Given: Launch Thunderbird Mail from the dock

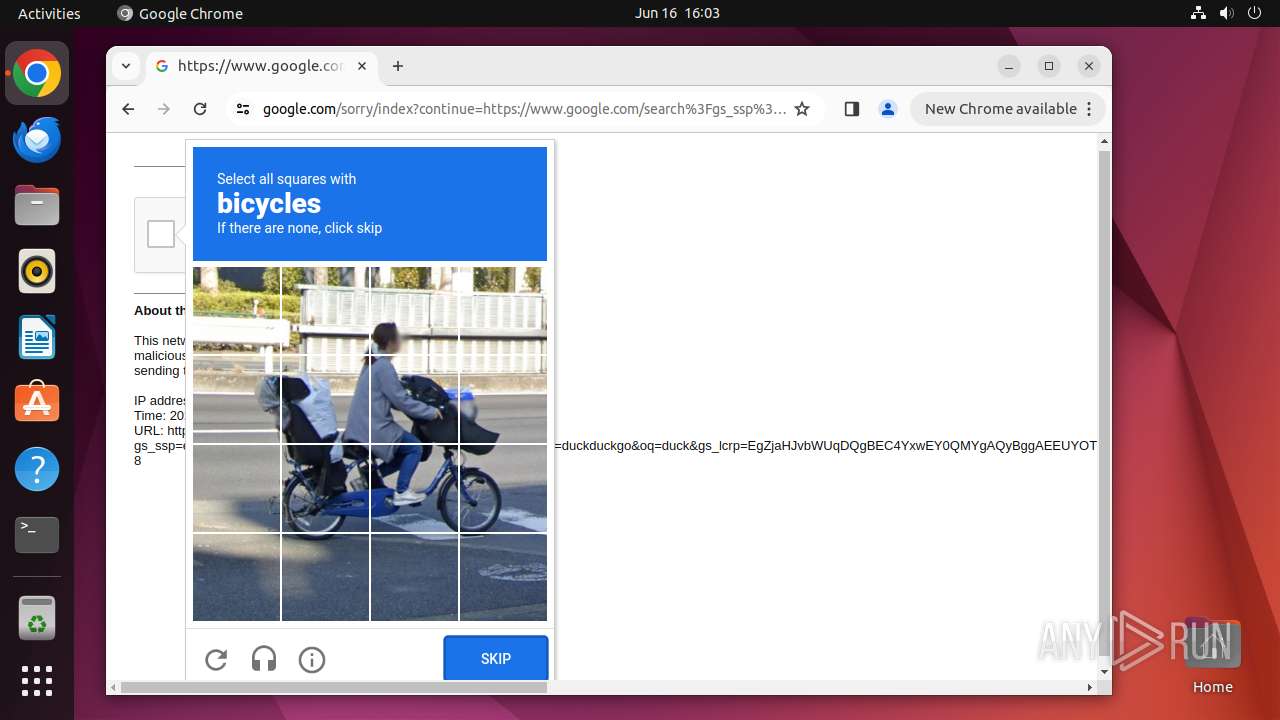Looking at the screenshot, I should coord(37,140).
